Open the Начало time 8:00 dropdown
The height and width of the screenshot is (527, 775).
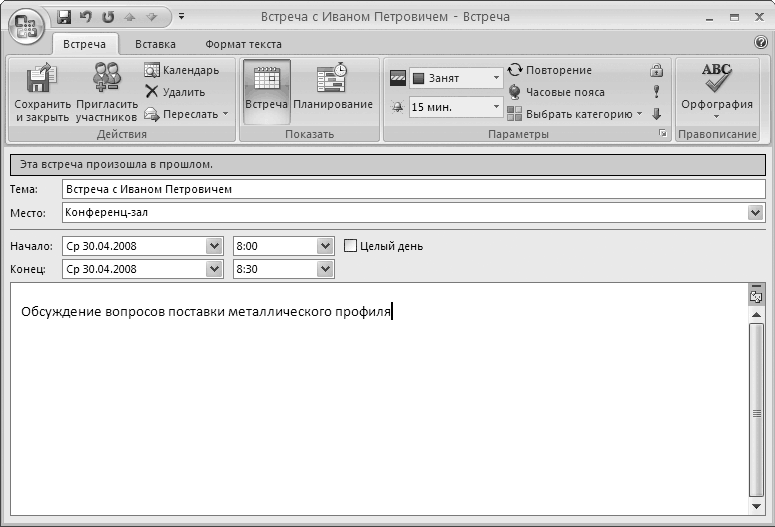(324, 246)
